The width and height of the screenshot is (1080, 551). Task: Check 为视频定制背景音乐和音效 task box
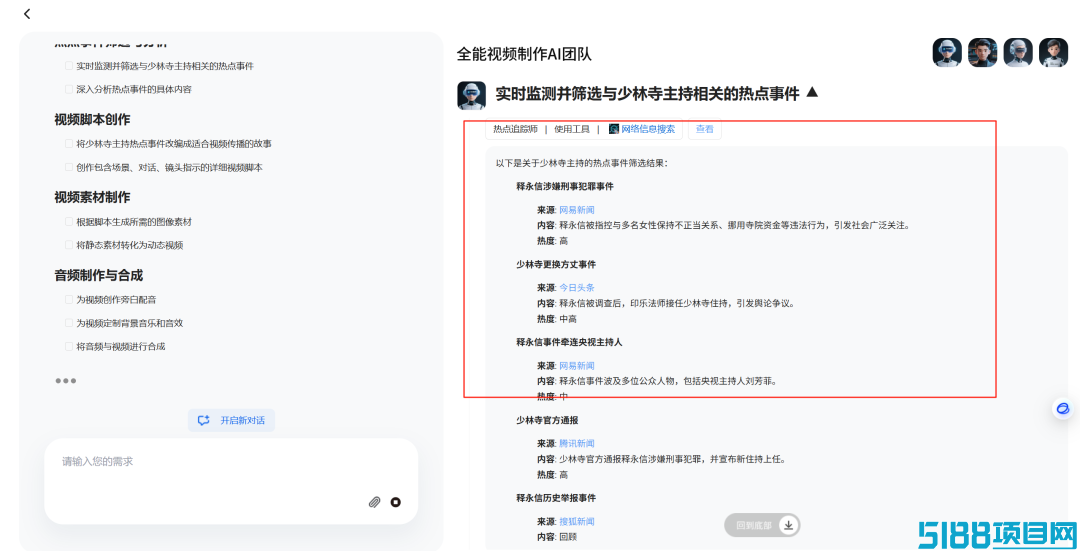(x=69, y=323)
